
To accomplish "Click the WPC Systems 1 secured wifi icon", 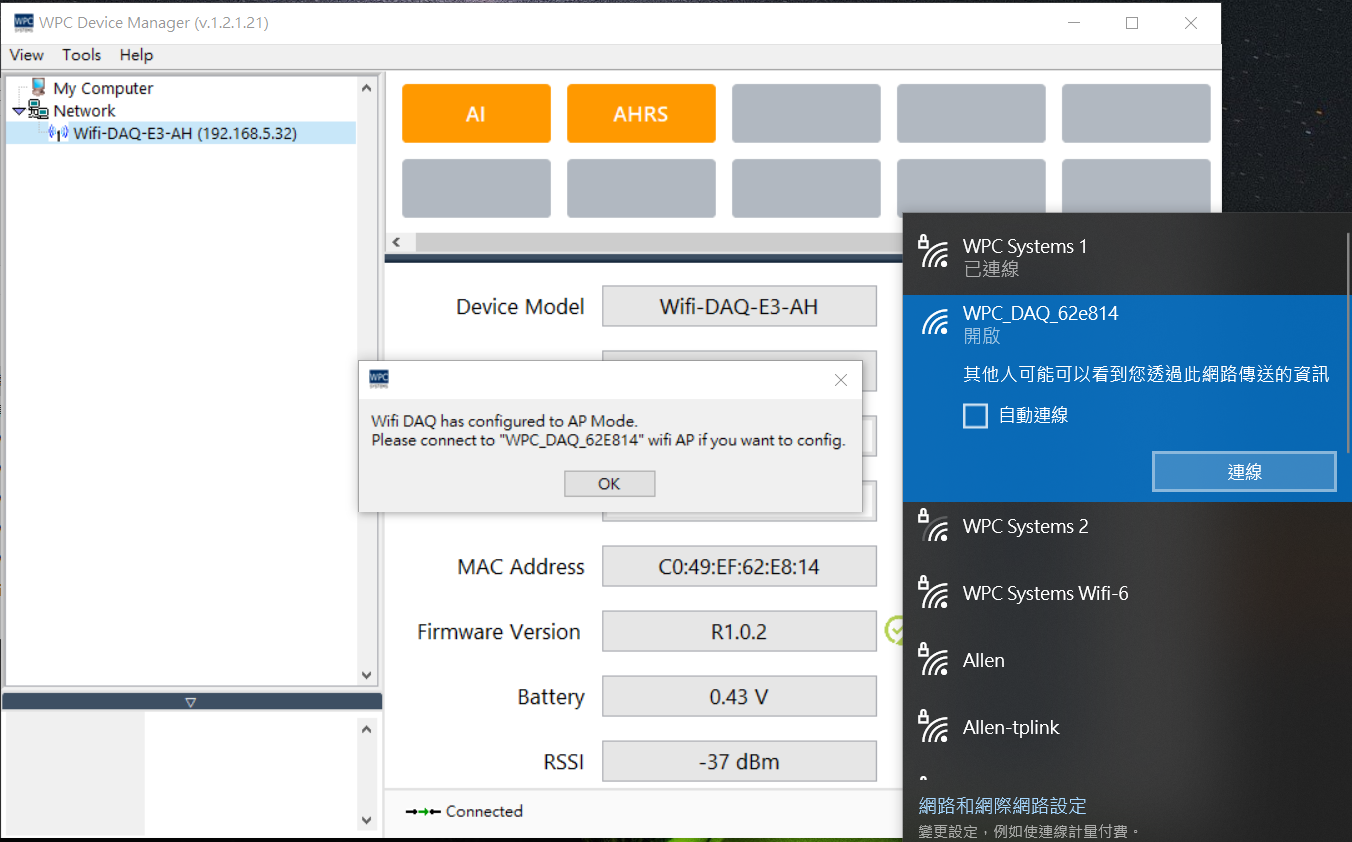I will pyautogui.click(x=933, y=253).
